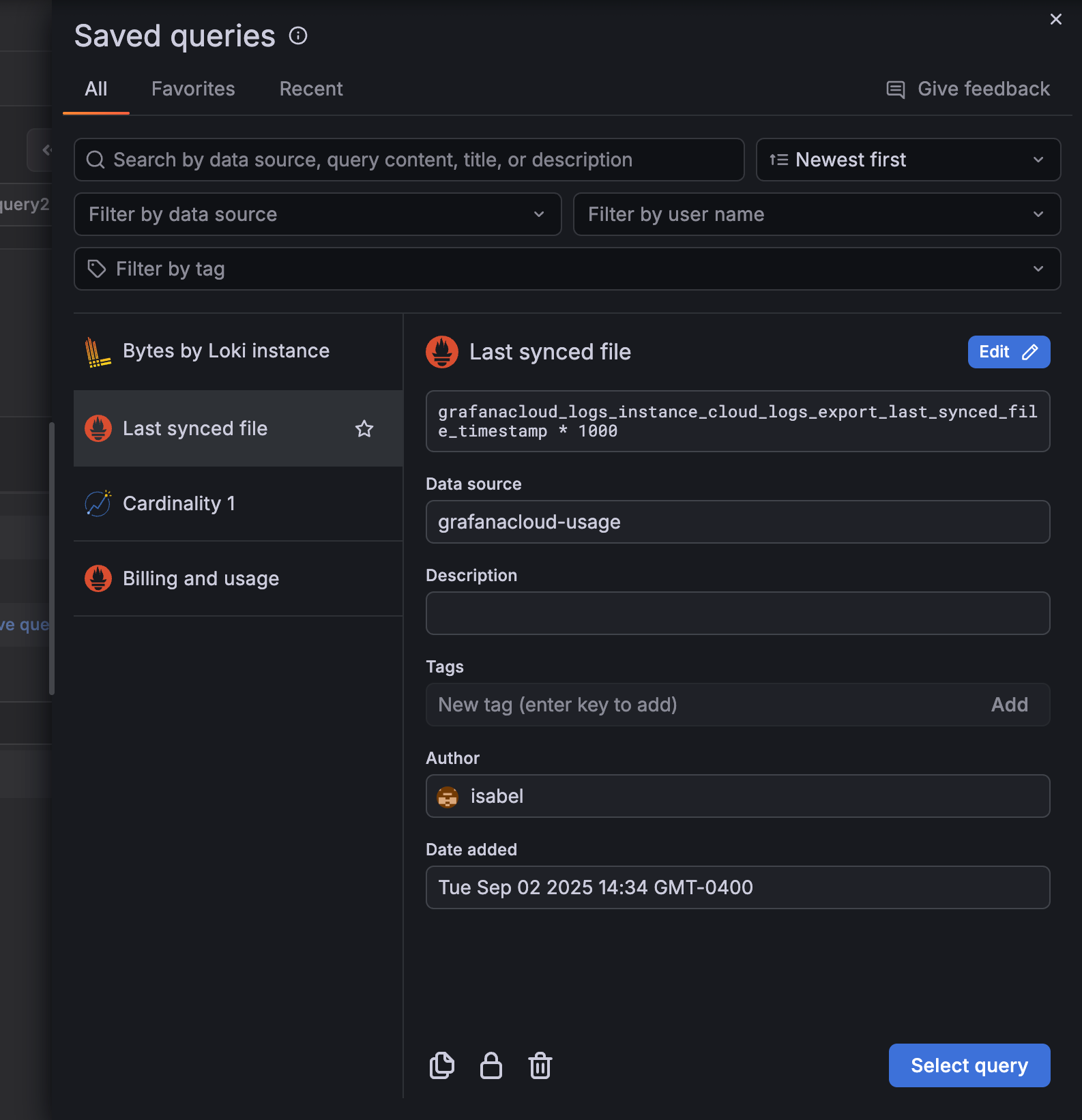1082x1120 pixels.
Task: Close the Saved queries panel
Action: 1055,19
